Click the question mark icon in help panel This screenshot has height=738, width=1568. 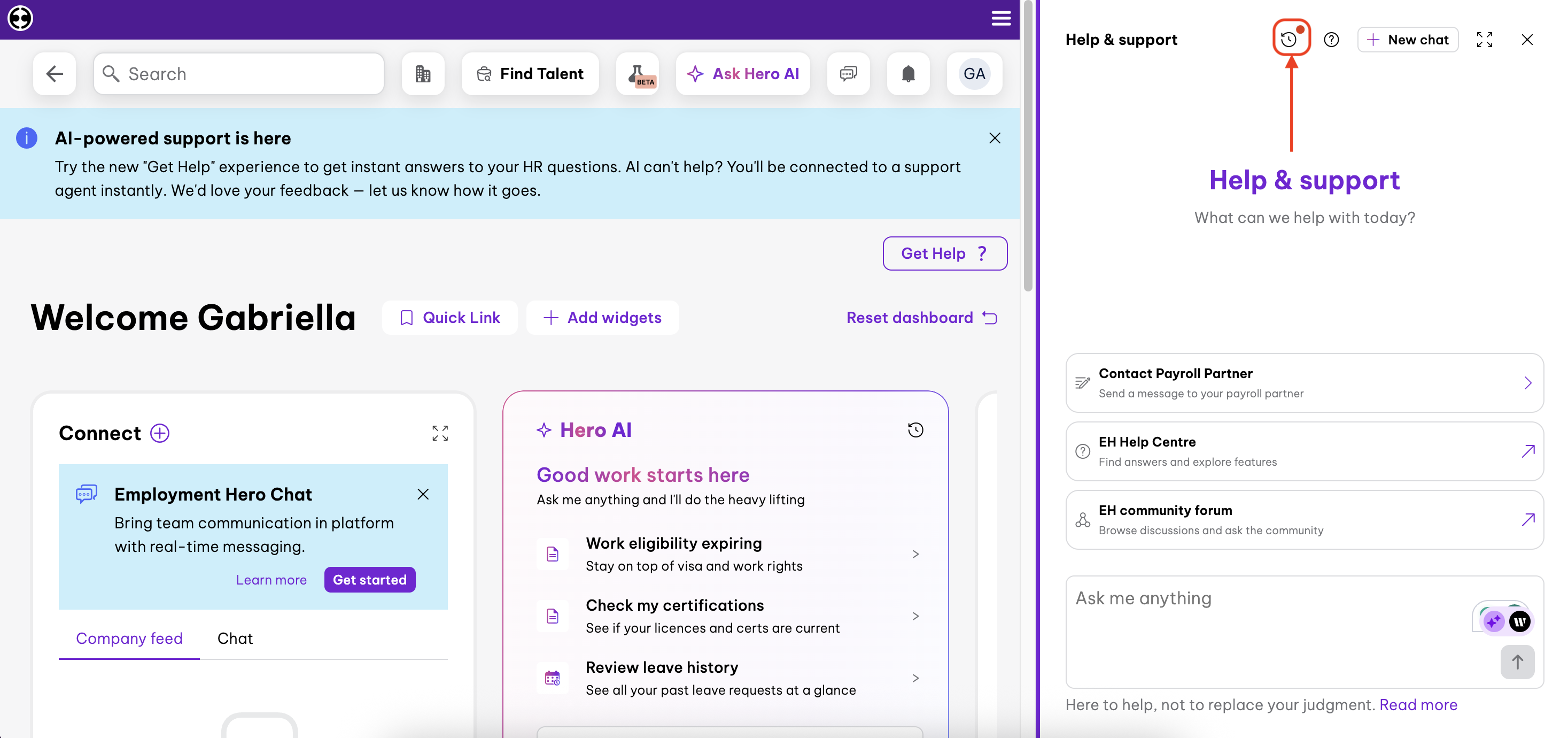point(1331,40)
